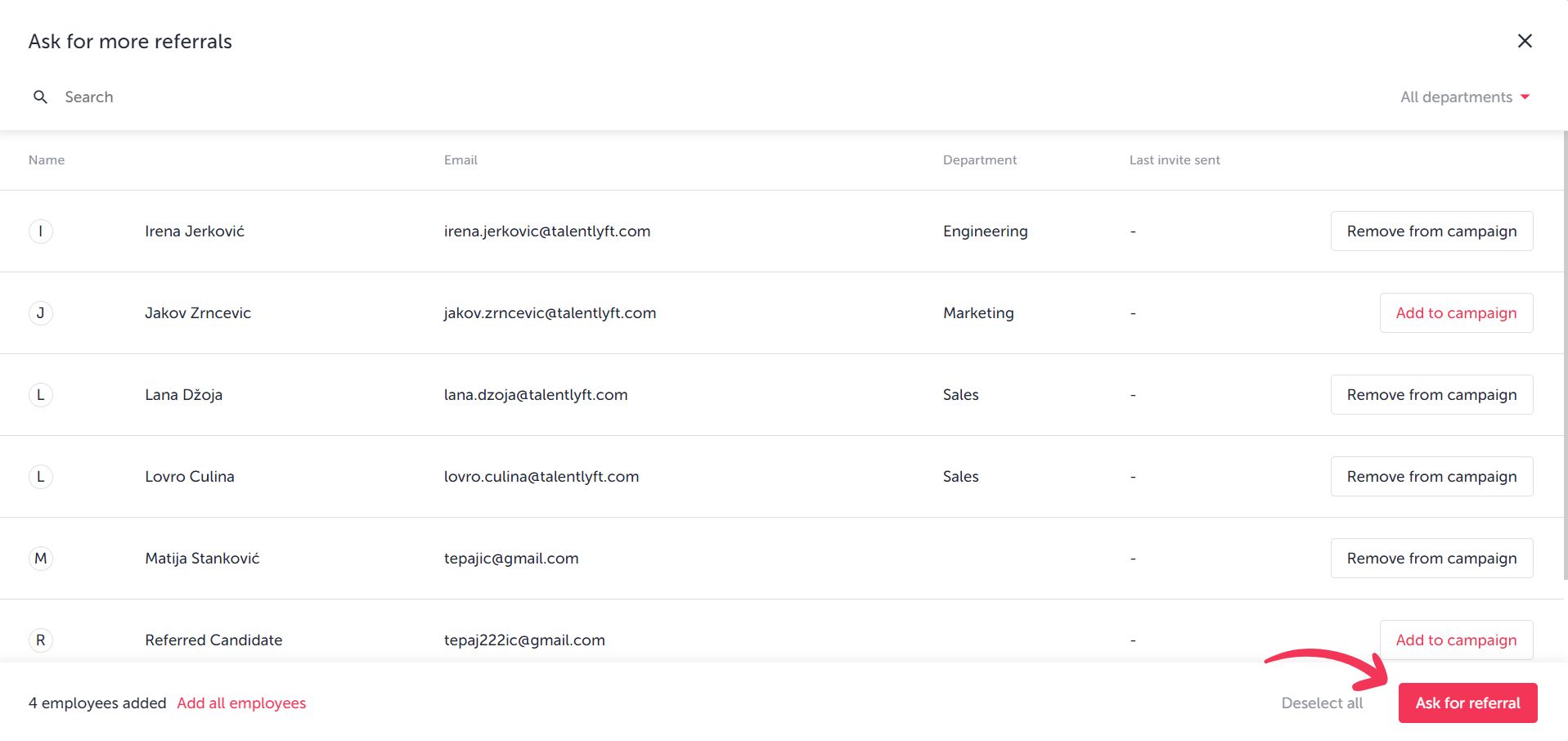Select the Email column header
The image size is (1568, 741).
tap(461, 159)
